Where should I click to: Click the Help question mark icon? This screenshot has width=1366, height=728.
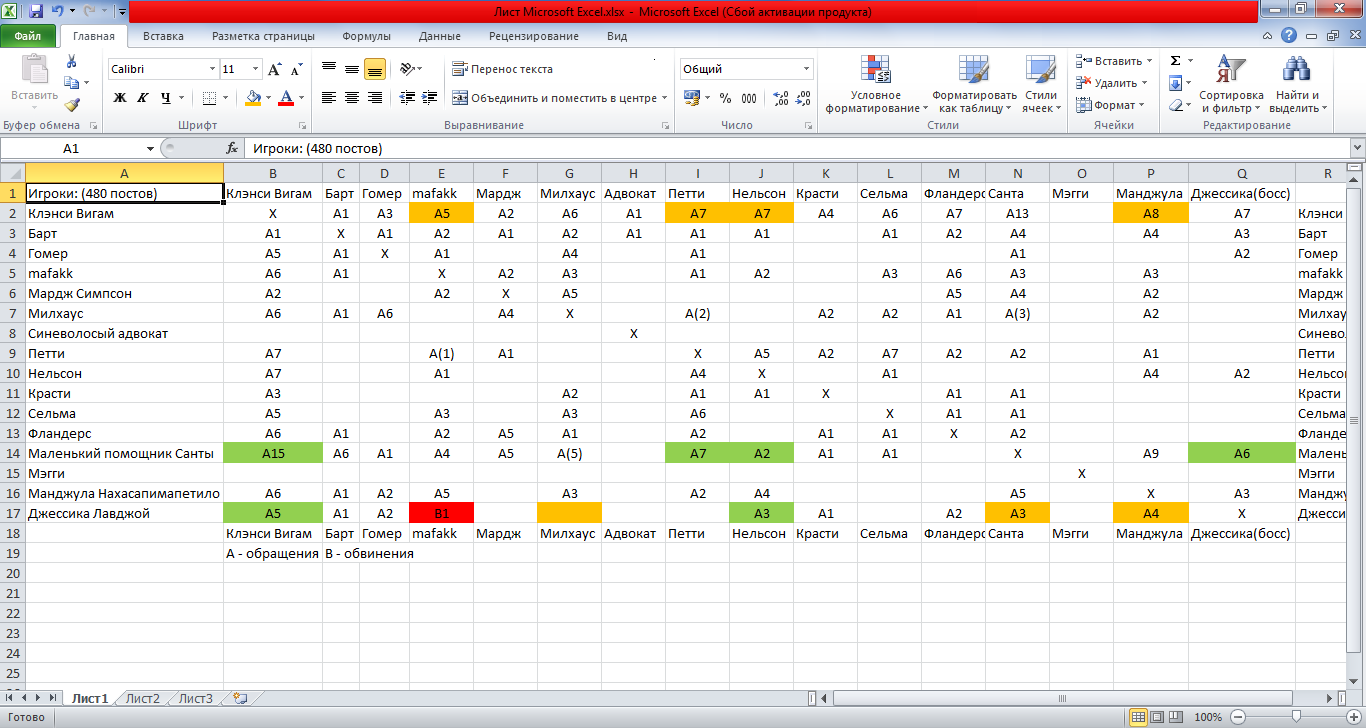[1290, 36]
